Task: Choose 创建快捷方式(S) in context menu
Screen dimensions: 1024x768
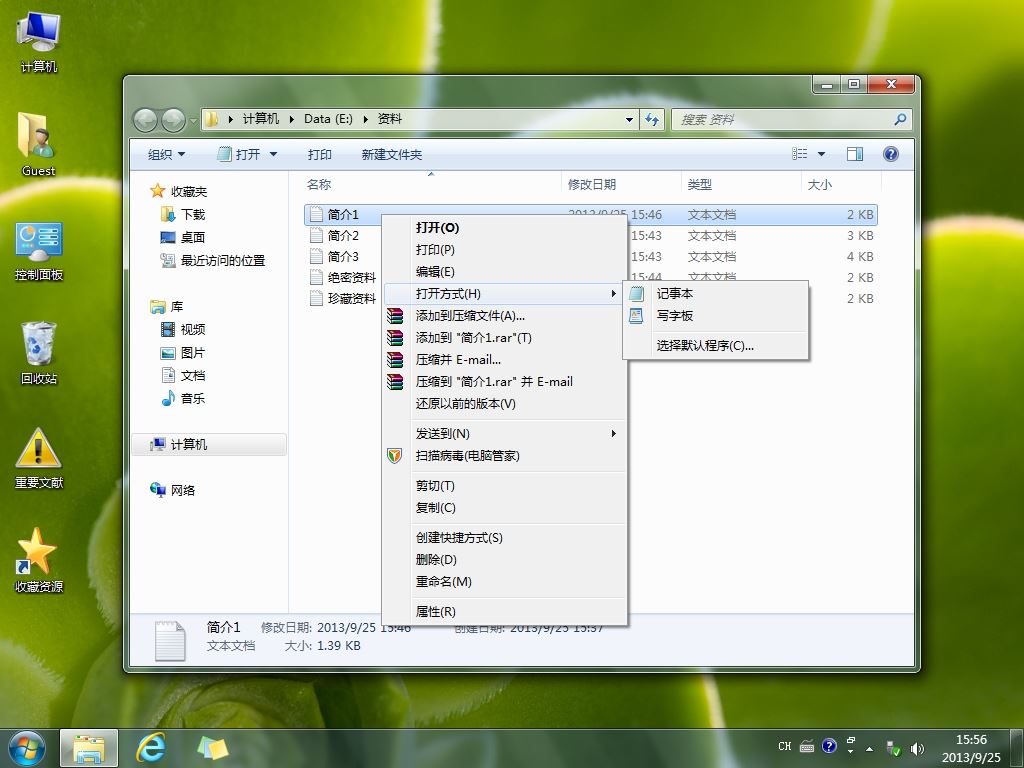Action: coord(504,537)
